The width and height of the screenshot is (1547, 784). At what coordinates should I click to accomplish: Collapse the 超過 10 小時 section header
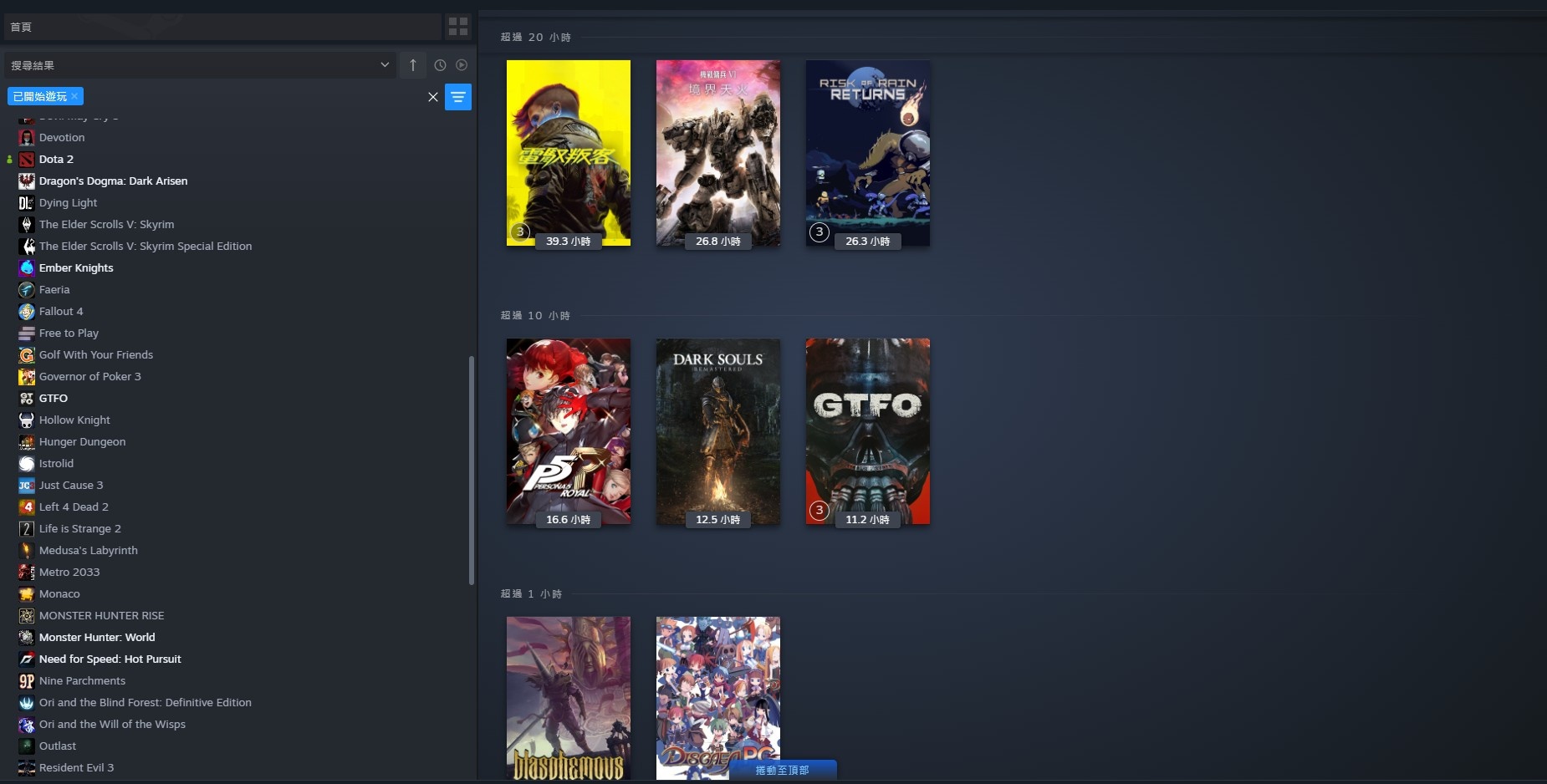[x=535, y=316]
